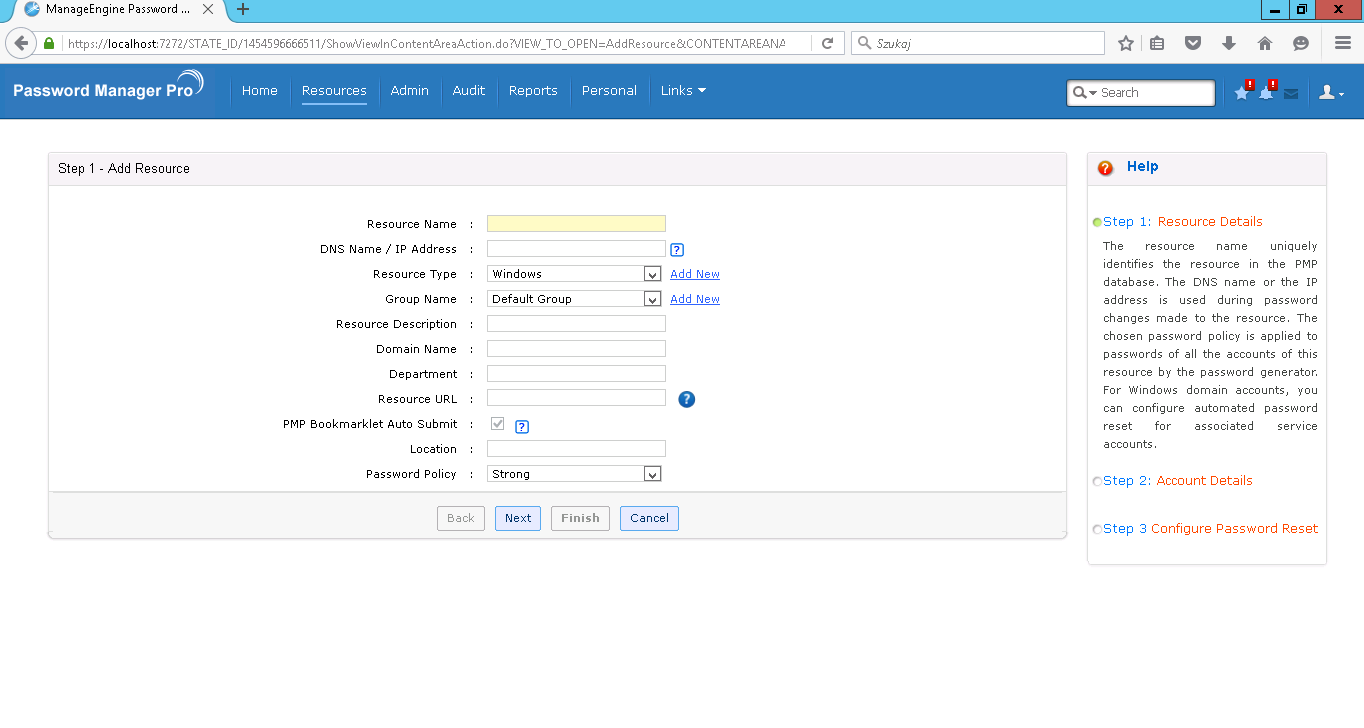Viewport: 1364px width, 728px height.
Task: Go to the Home tab
Action: click(x=260, y=91)
